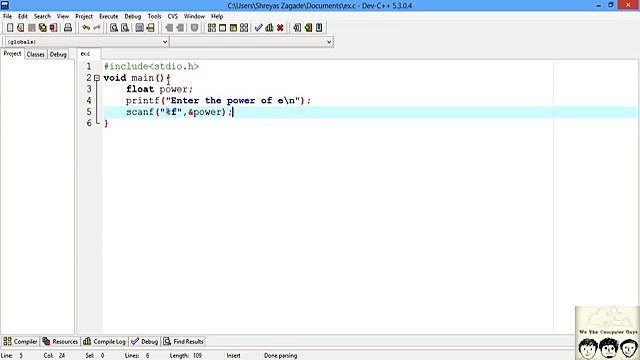Viewport: 640px width, 360px height.
Task: Open the Search menu
Action: [42, 16]
